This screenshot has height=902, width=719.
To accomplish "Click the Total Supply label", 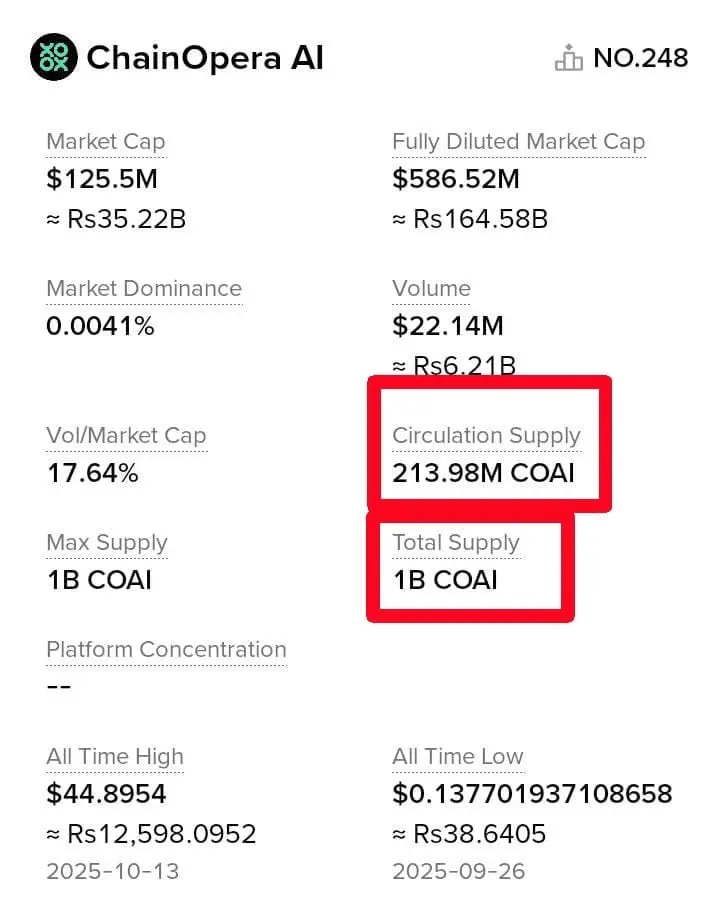I will tap(456, 543).
